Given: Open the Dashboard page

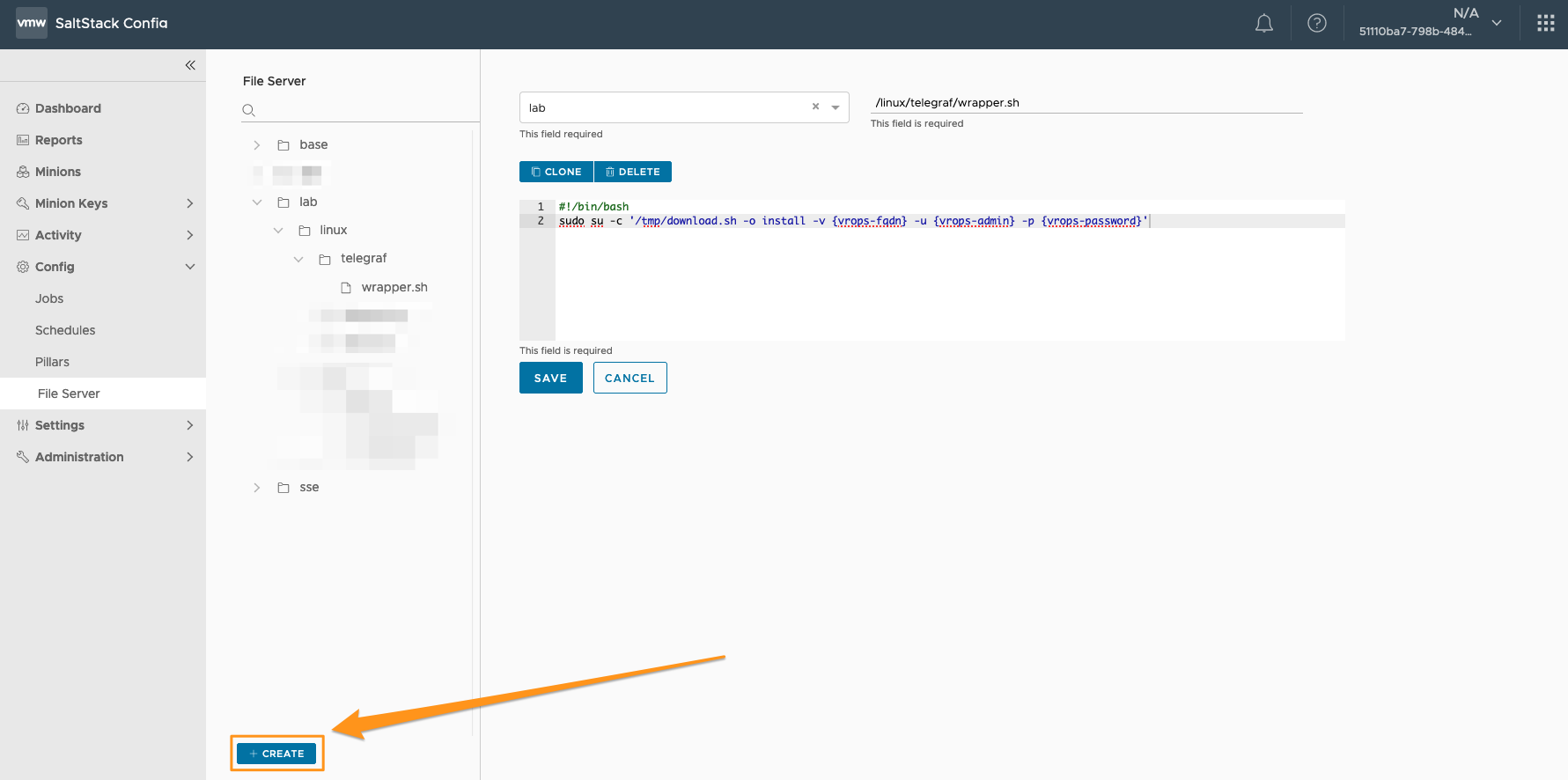Looking at the screenshot, I should pos(68,108).
